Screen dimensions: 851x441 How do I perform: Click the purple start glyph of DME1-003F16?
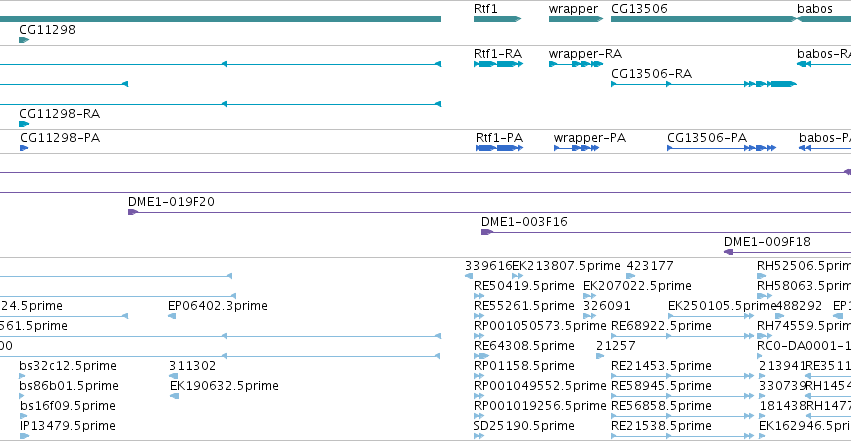(486, 232)
